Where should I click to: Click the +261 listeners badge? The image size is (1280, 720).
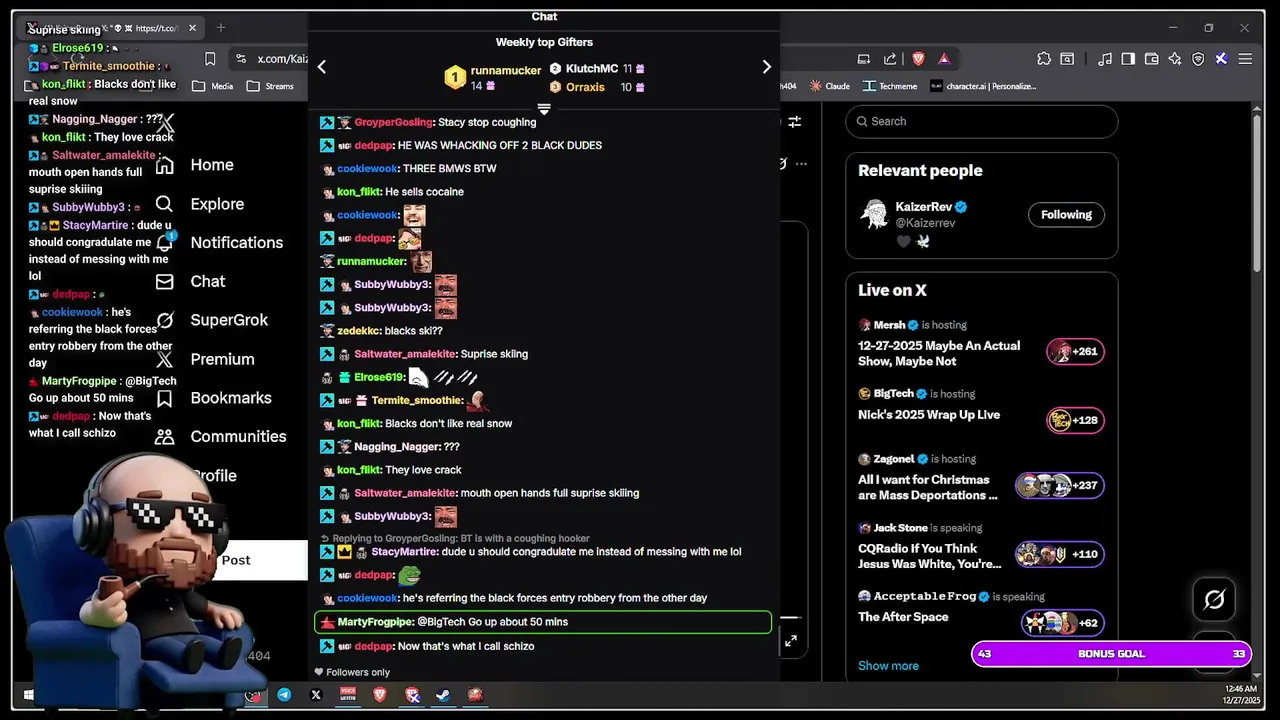(x=1075, y=352)
